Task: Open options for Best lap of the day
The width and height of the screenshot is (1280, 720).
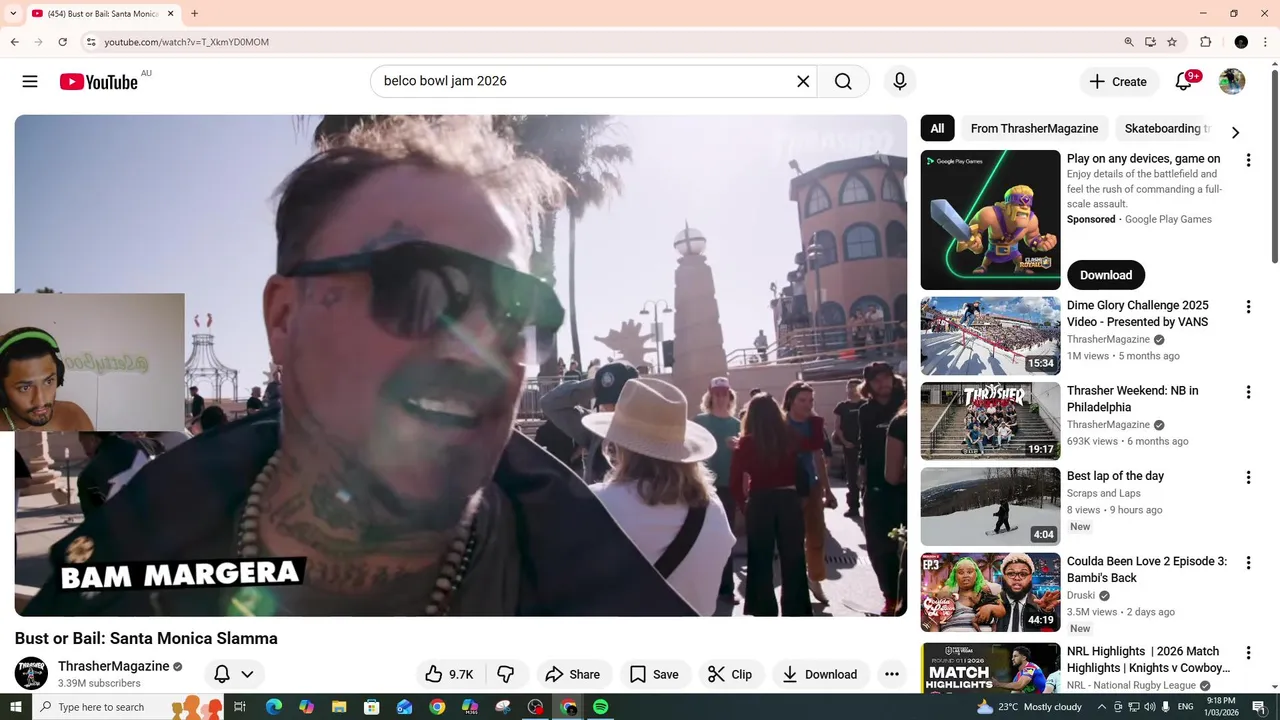Action: [x=1248, y=478]
